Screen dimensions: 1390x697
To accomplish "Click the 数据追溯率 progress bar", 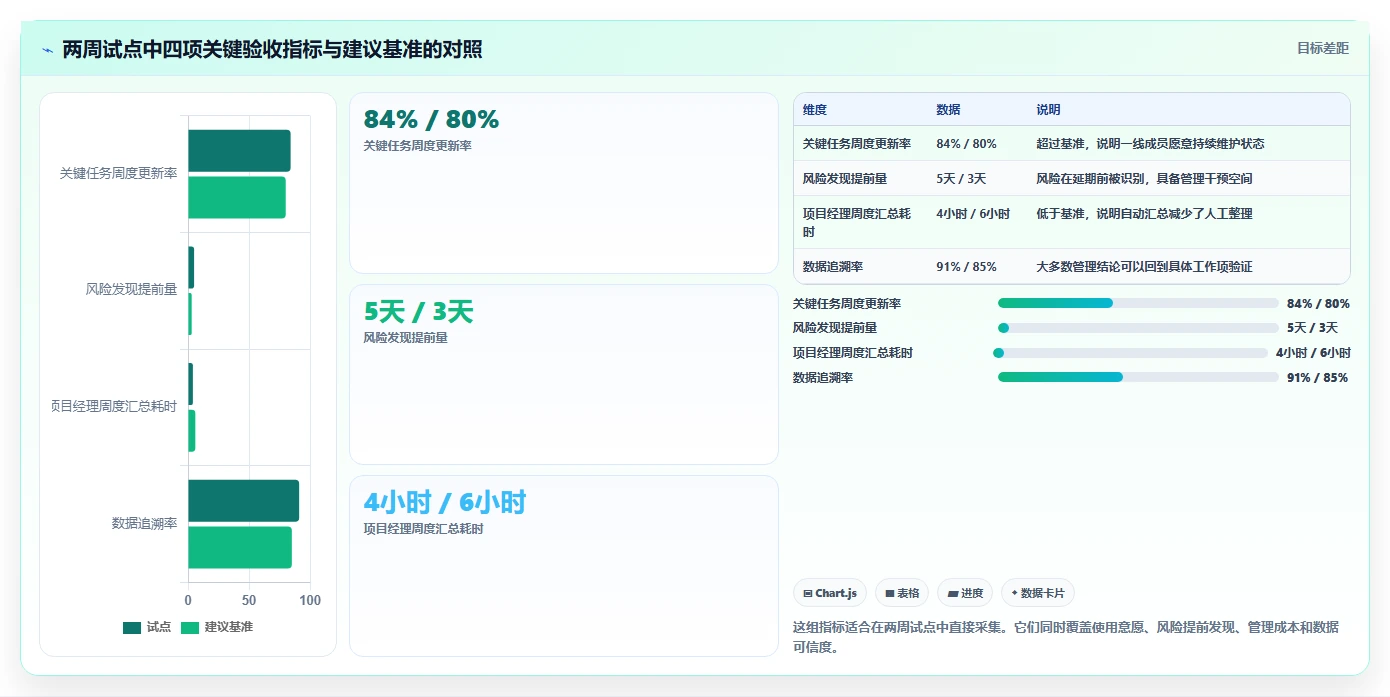I will point(1138,377).
